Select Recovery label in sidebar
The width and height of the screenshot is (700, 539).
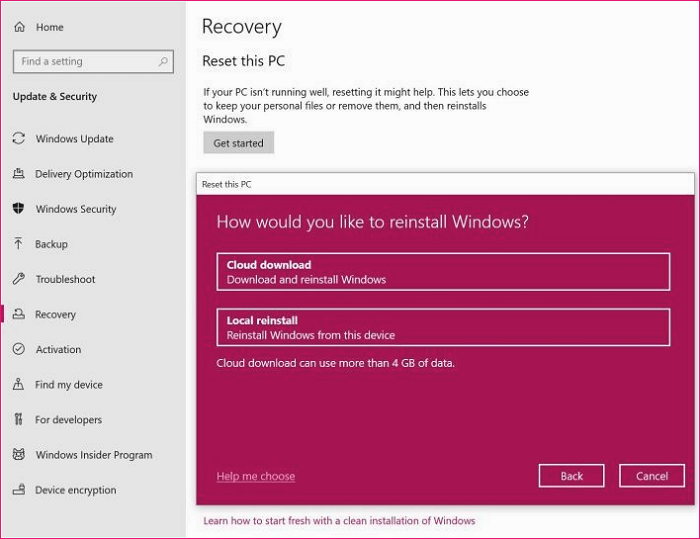coord(55,314)
